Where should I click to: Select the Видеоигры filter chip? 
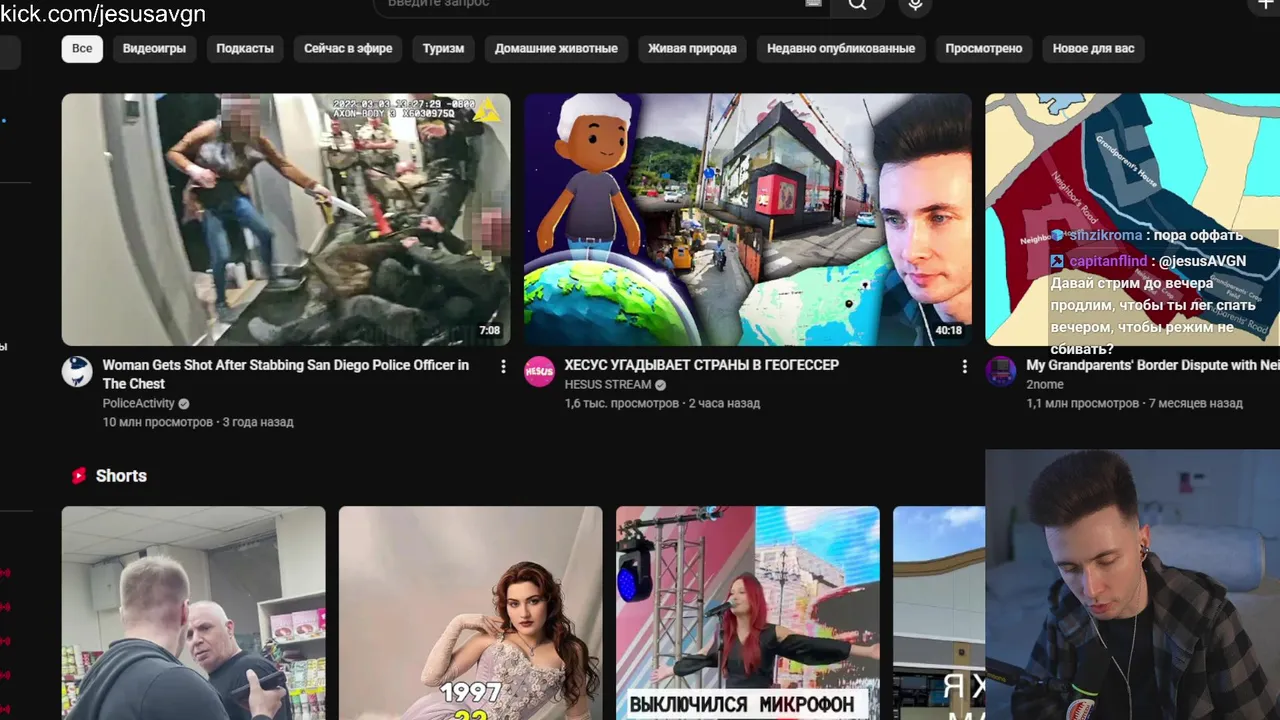[154, 48]
